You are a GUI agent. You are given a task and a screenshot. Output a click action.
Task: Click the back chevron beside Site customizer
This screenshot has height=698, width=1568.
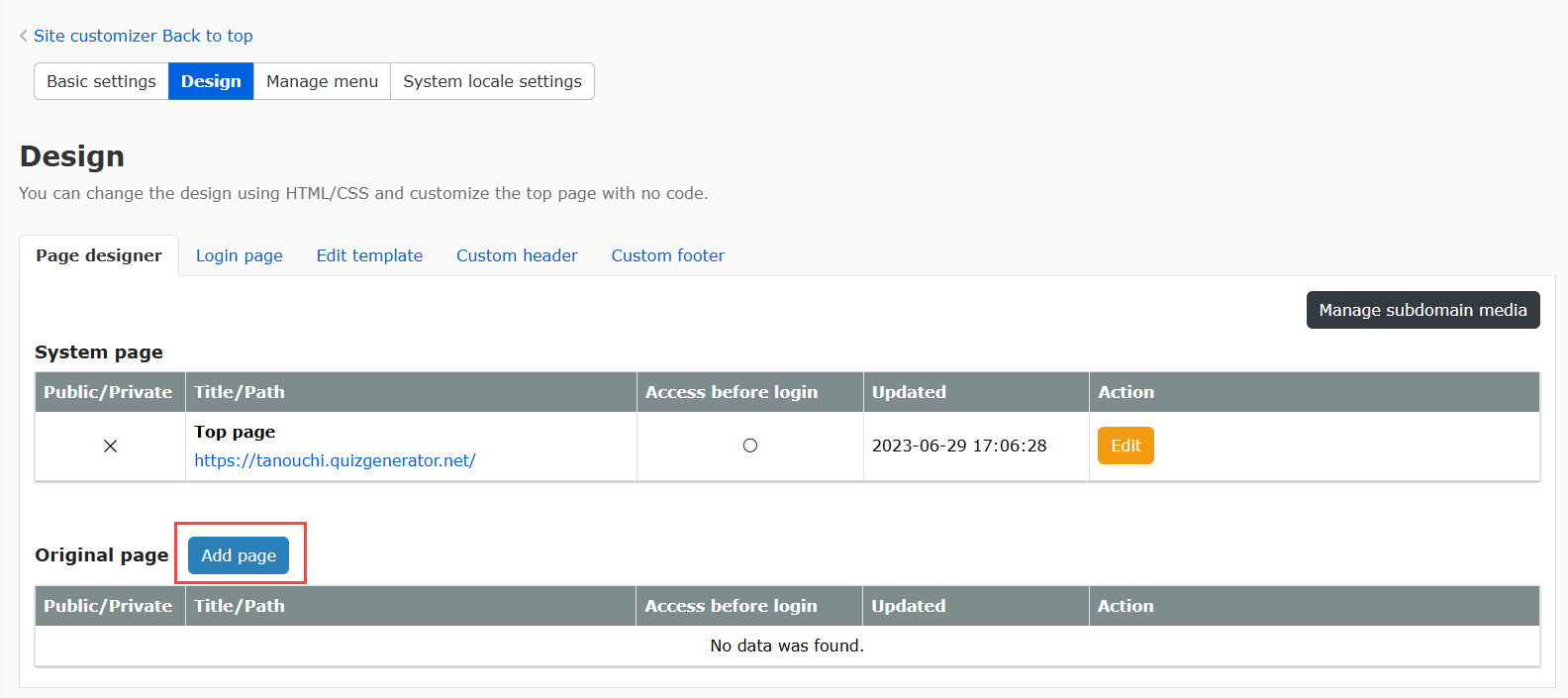(x=23, y=36)
